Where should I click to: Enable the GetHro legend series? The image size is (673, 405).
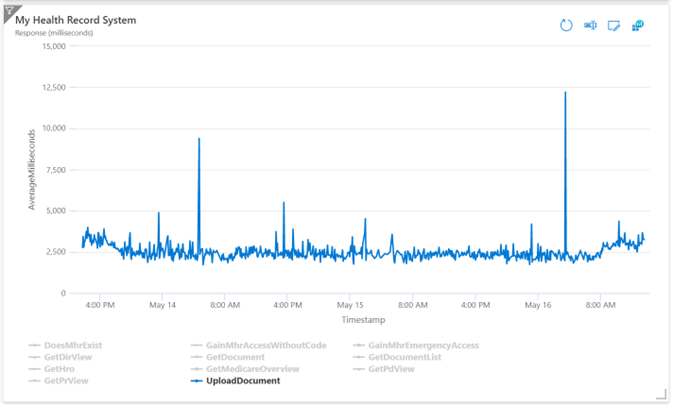point(60,369)
